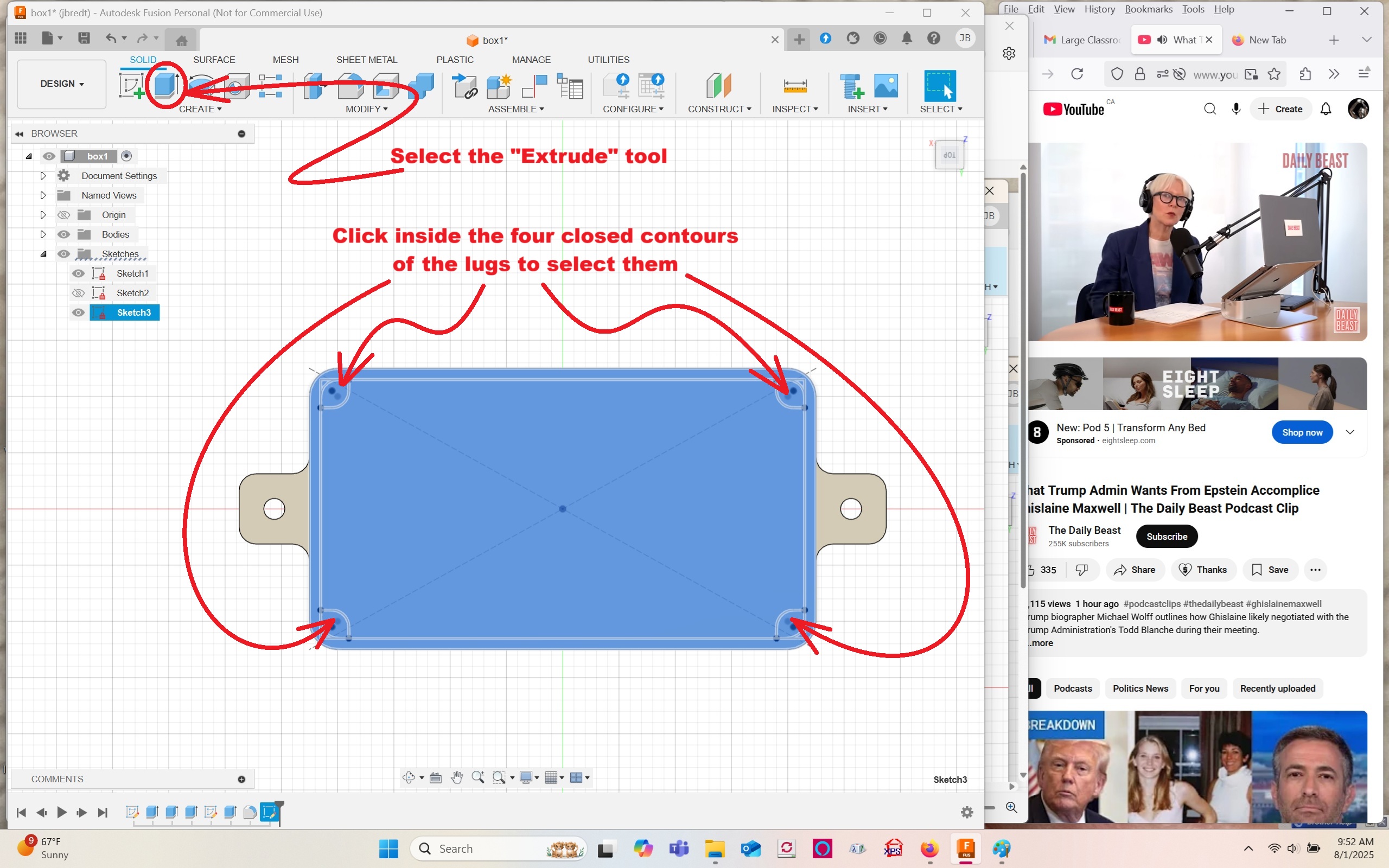Click the Construct plane icon
This screenshot has width=1389, height=868.
coord(718,86)
